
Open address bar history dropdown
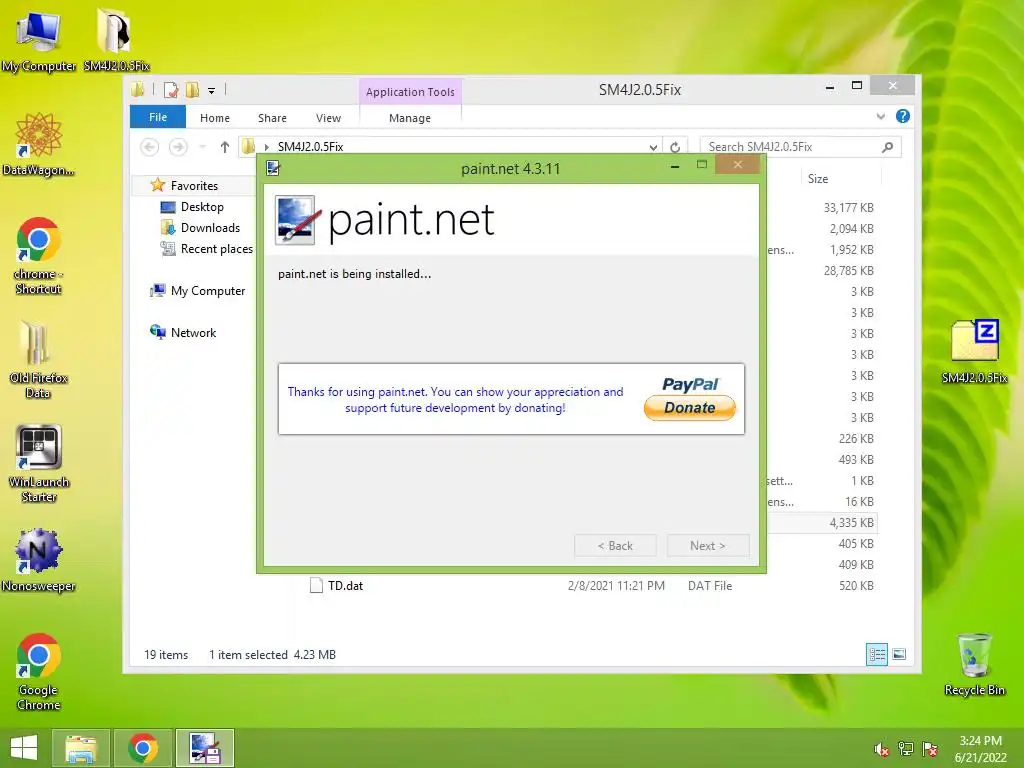point(653,148)
